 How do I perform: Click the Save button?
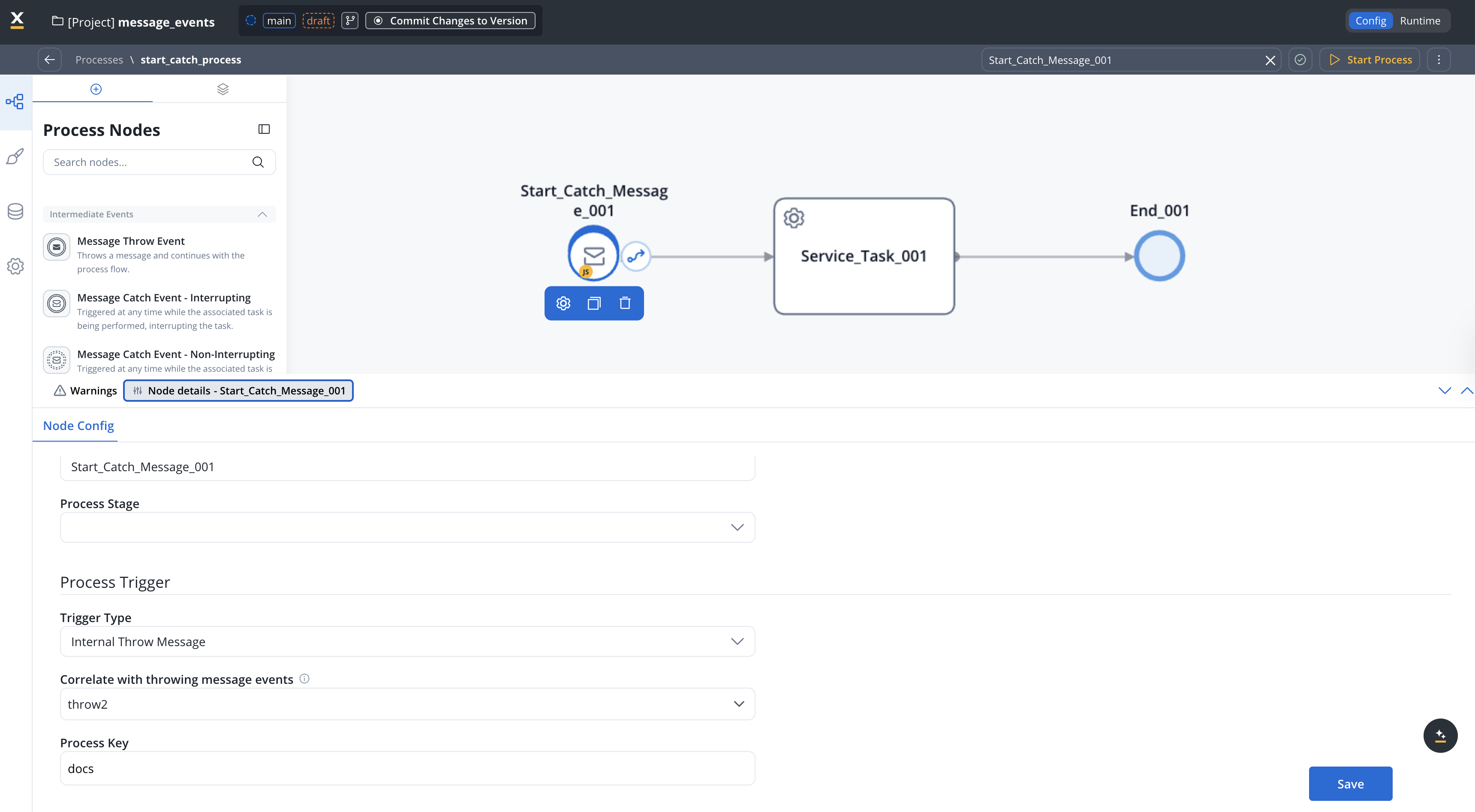pyautogui.click(x=1350, y=783)
